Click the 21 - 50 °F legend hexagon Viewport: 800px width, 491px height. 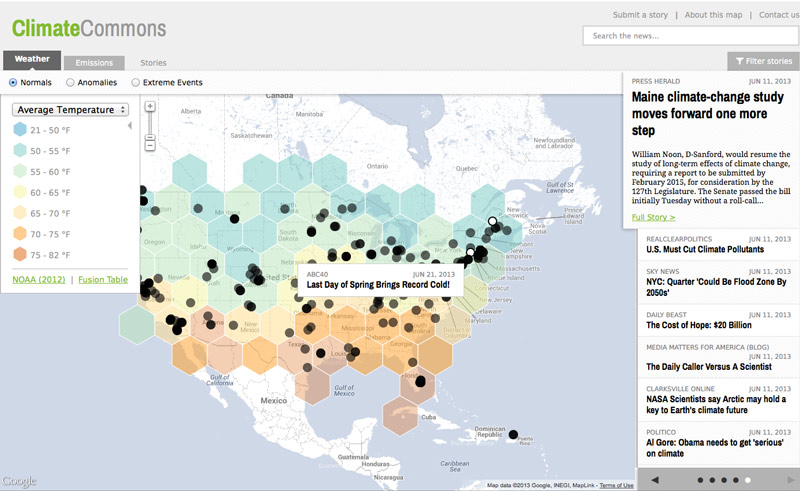point(20,130)
